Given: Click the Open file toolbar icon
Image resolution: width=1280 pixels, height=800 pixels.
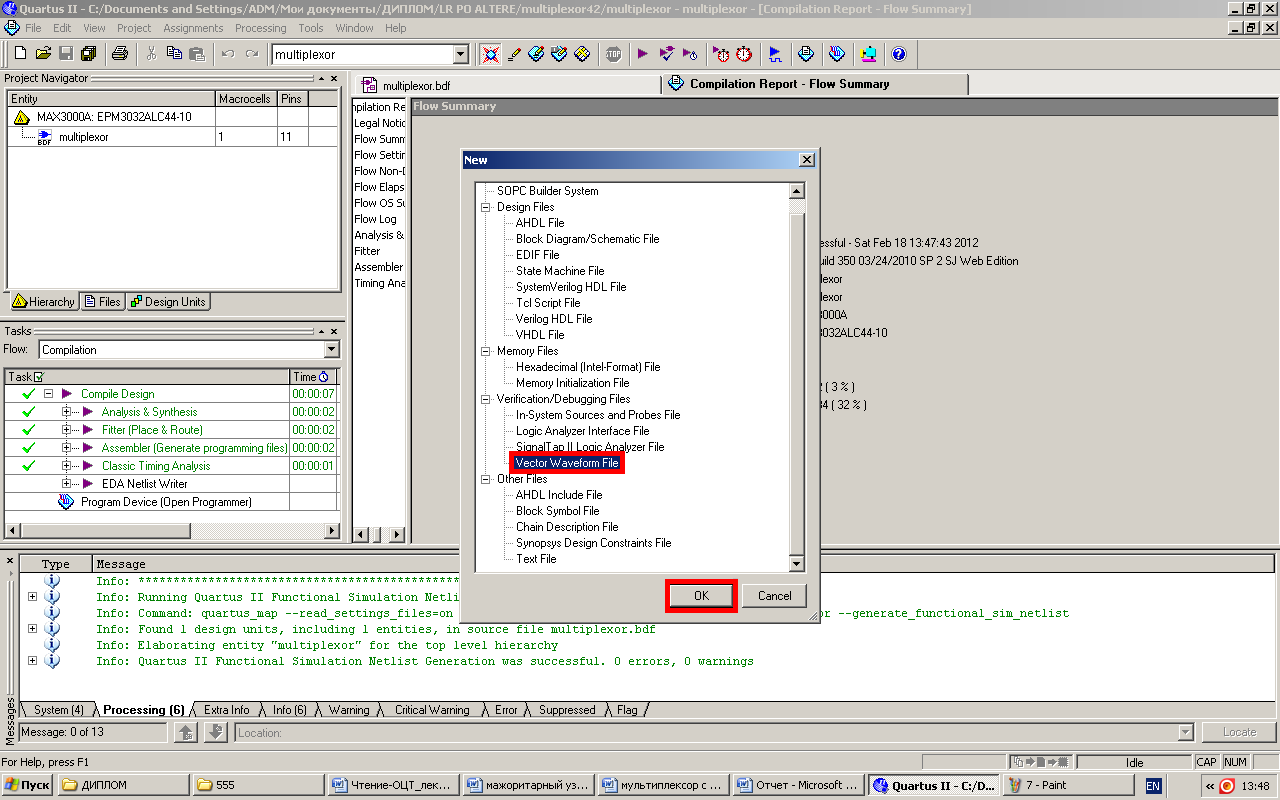Looking at the screenshot, I should (43, 54).
